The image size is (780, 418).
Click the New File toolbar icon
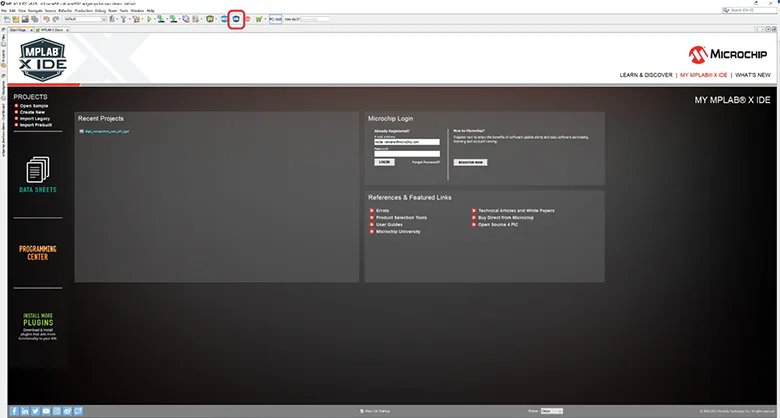coord(6,19)
